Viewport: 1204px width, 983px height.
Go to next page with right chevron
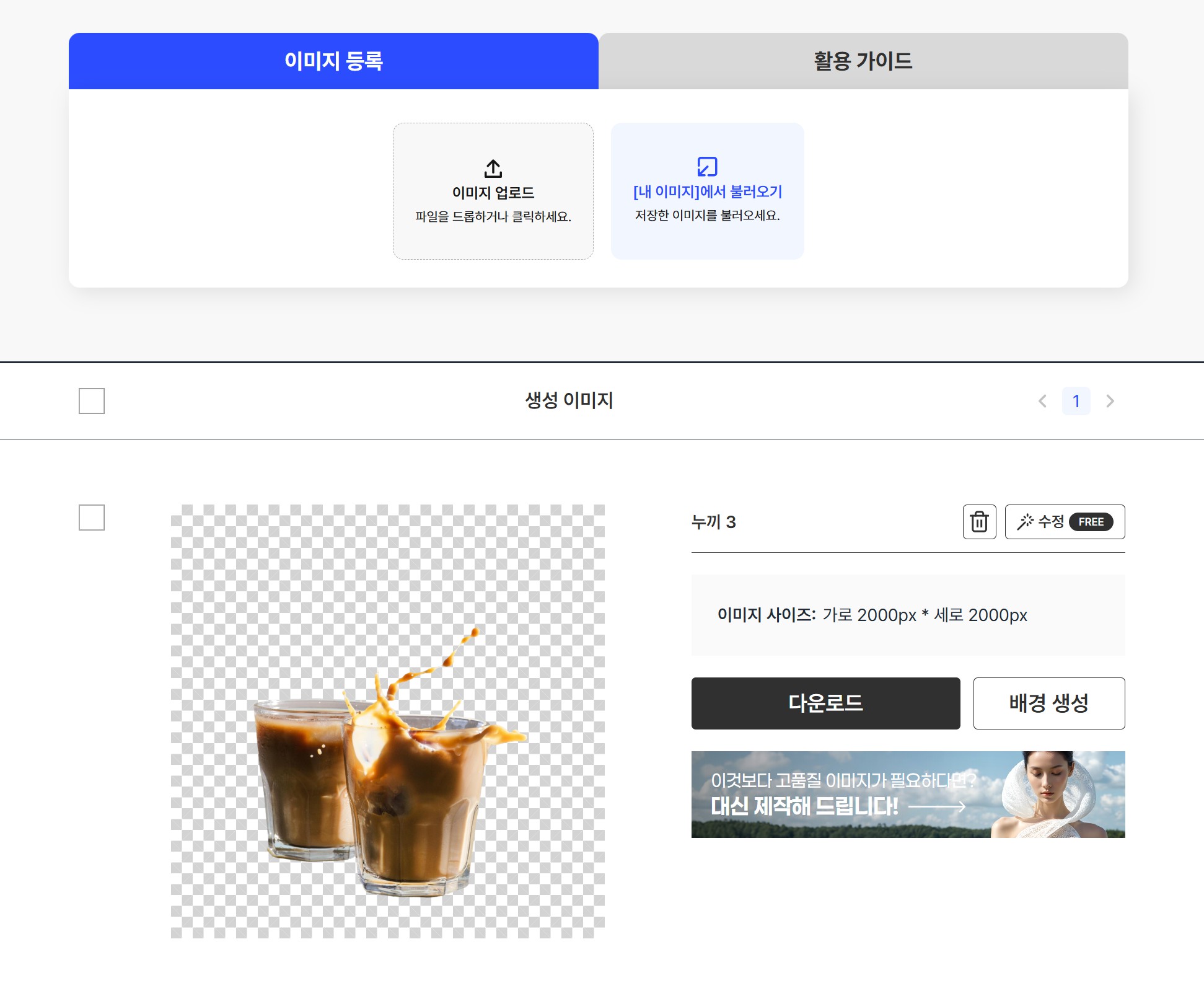click(1110, 401)
